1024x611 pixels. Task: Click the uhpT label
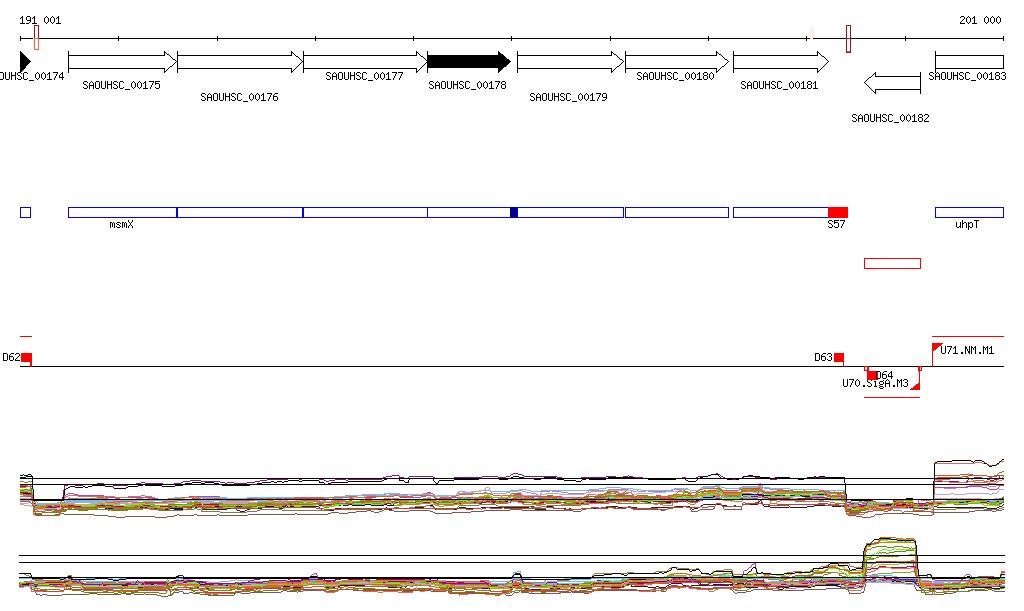click(x=967, y=225)
